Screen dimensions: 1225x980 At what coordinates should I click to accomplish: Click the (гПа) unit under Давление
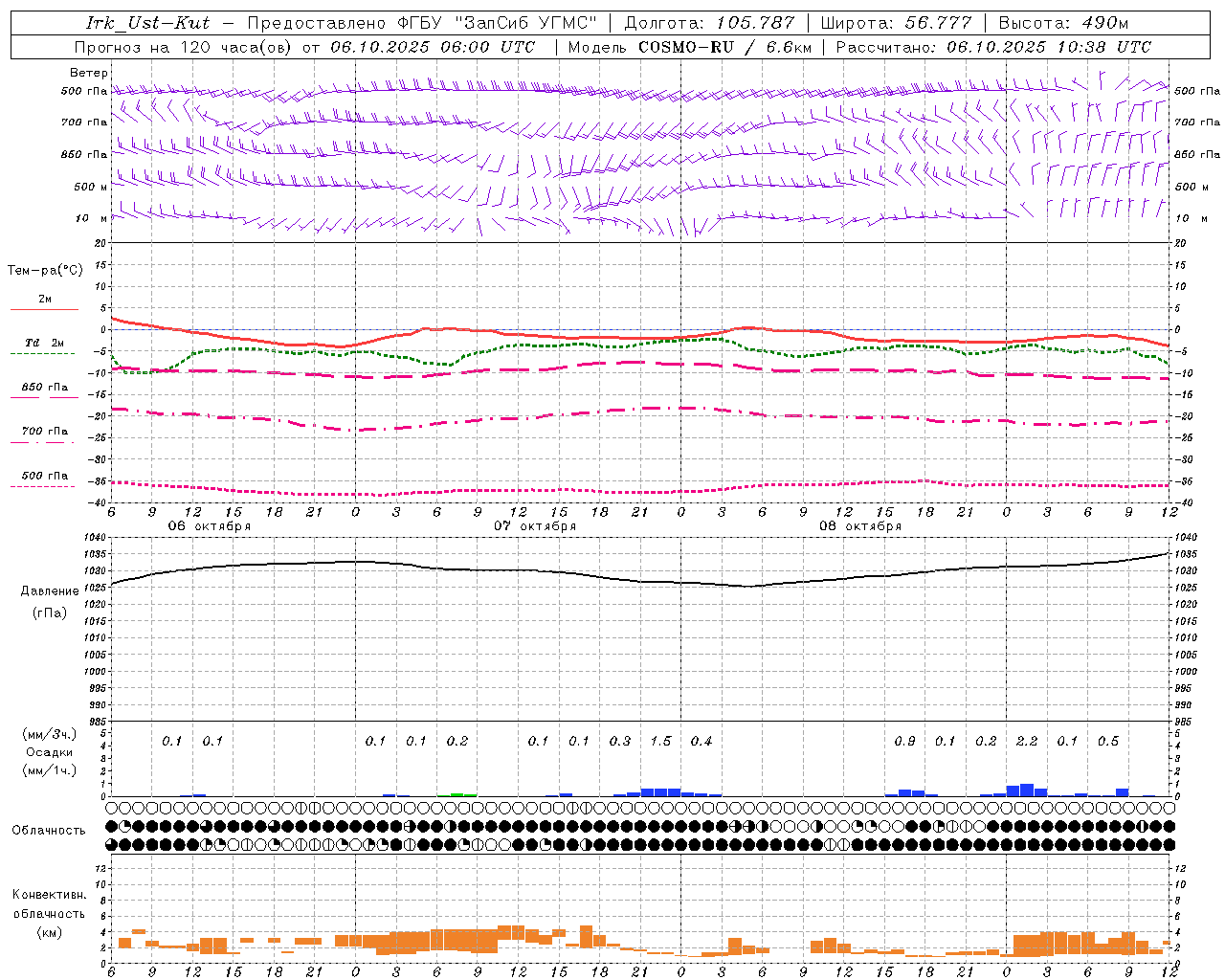point(50,612)
